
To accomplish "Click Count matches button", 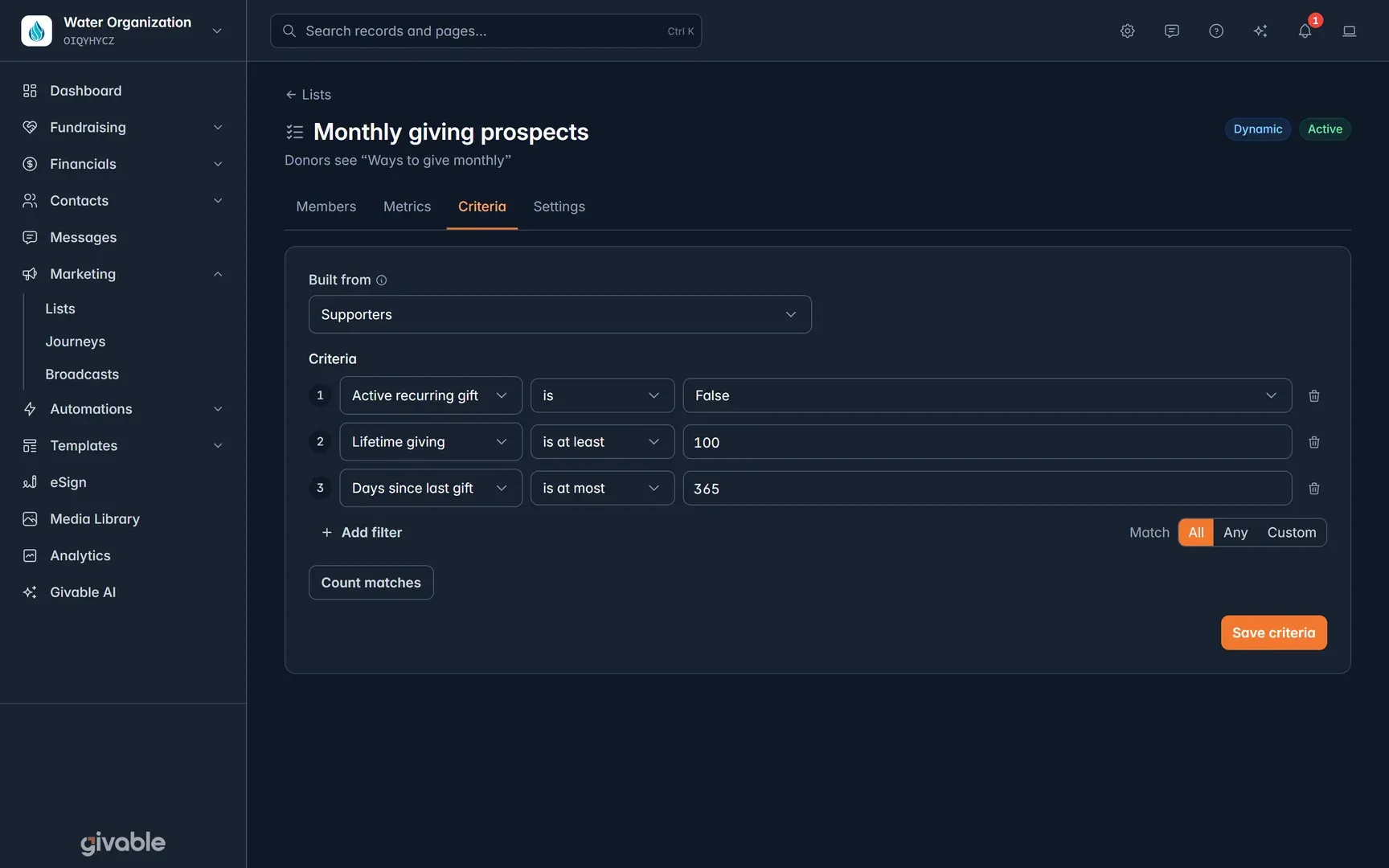I will tap(371, 583).
